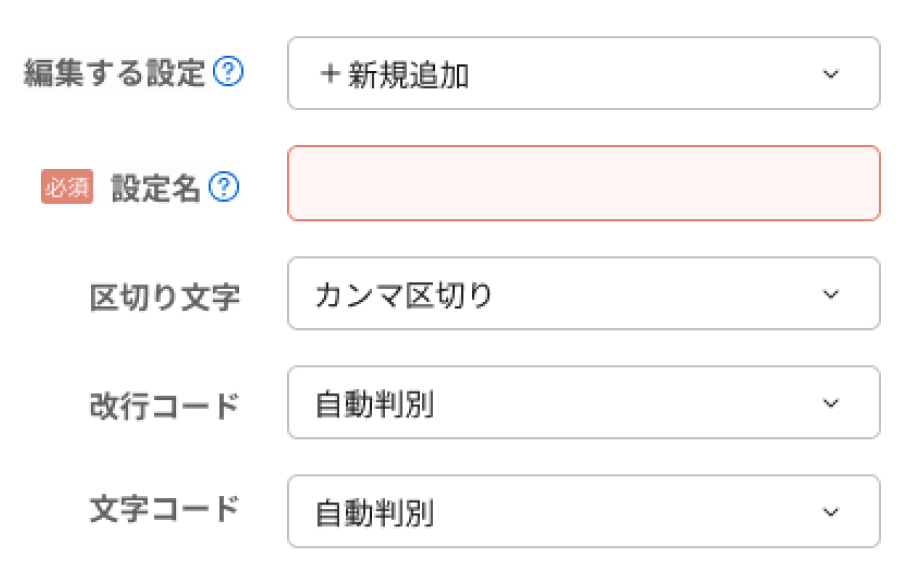This screenshot has width=900, height=583.
Task: Click chevron arrow in 編集する設定 dropdown
Action: coord(830,75)
